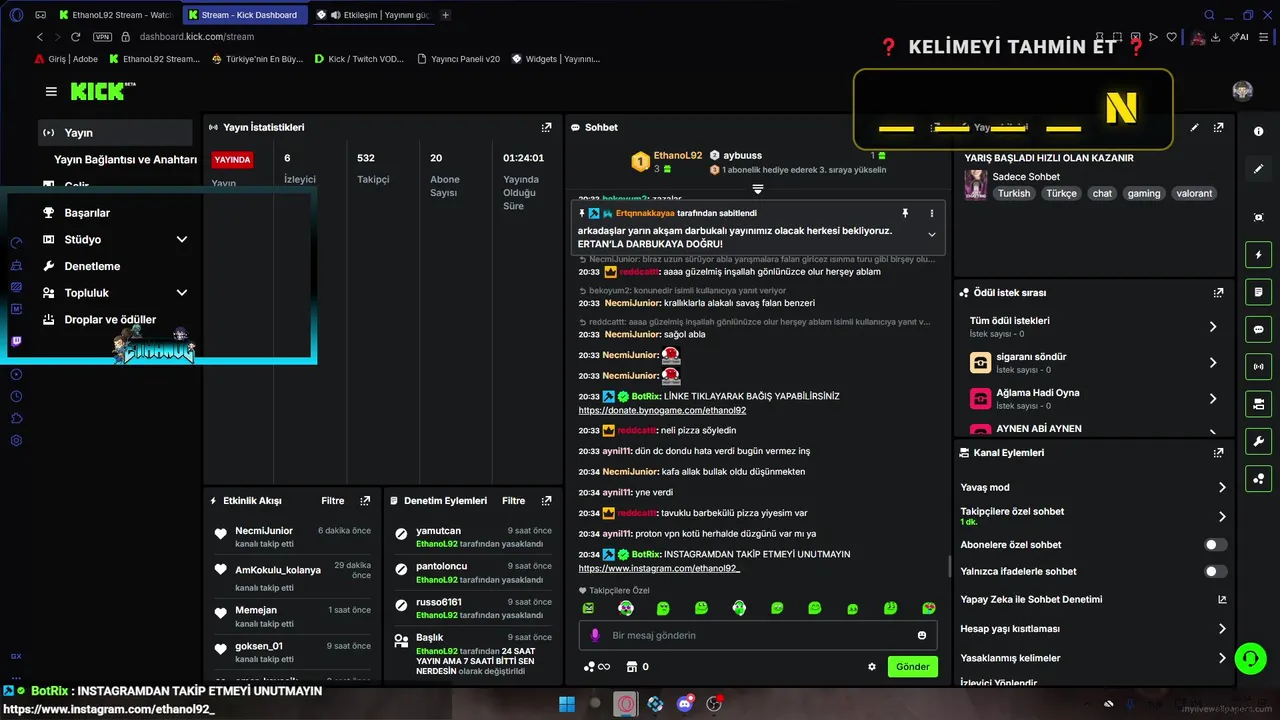
Task: Toggle the wrench widget in the right sidebar
Action: click(x=1258, y=442)
